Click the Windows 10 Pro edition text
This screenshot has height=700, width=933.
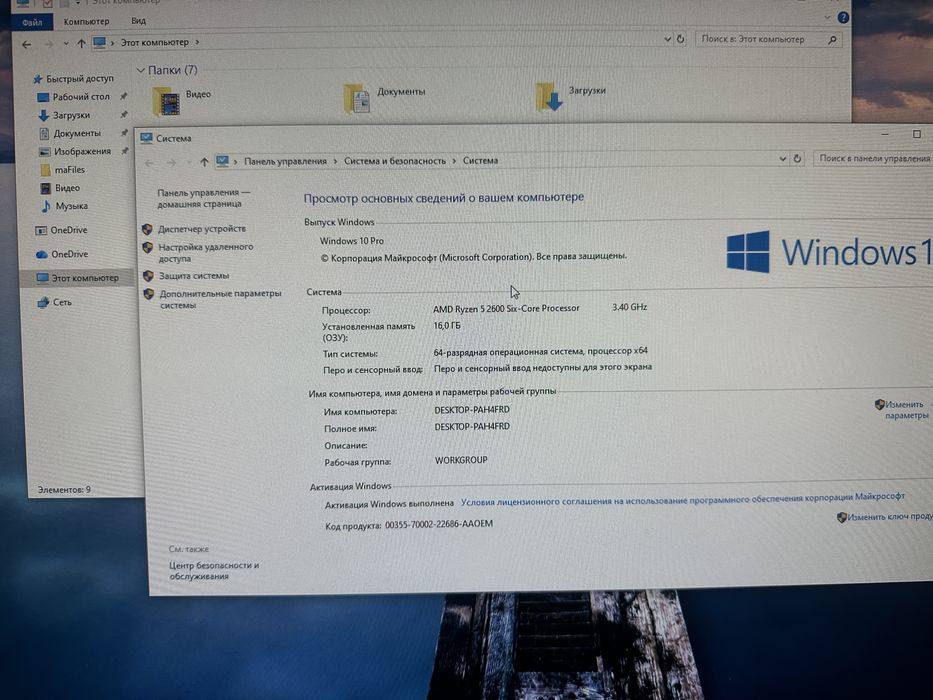point(352,241)
